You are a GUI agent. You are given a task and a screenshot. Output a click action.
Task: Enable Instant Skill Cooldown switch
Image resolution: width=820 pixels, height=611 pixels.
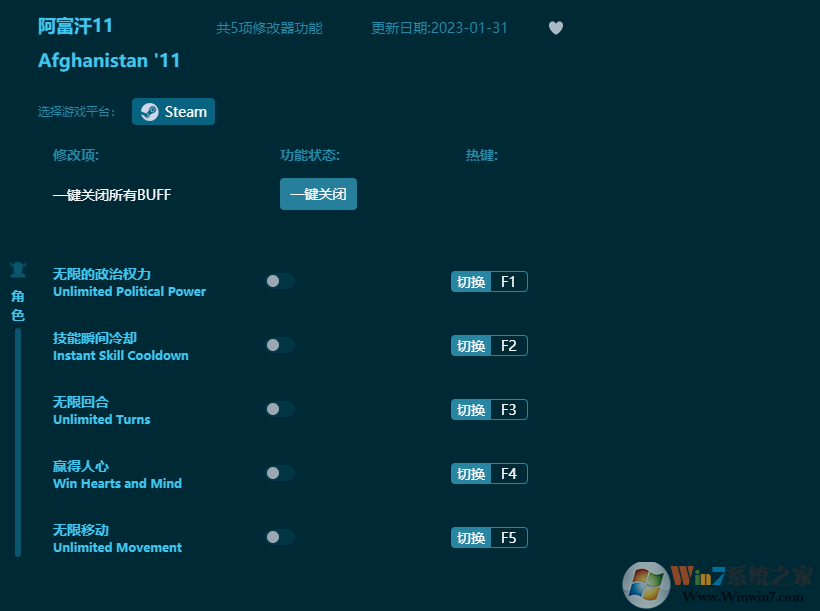point(280,345)
